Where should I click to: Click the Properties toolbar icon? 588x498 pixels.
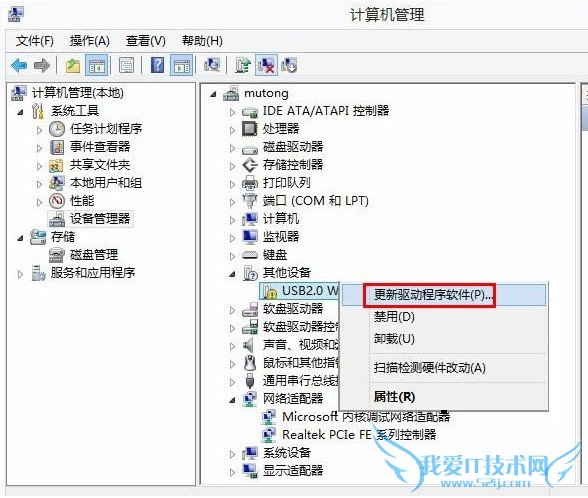127,65
